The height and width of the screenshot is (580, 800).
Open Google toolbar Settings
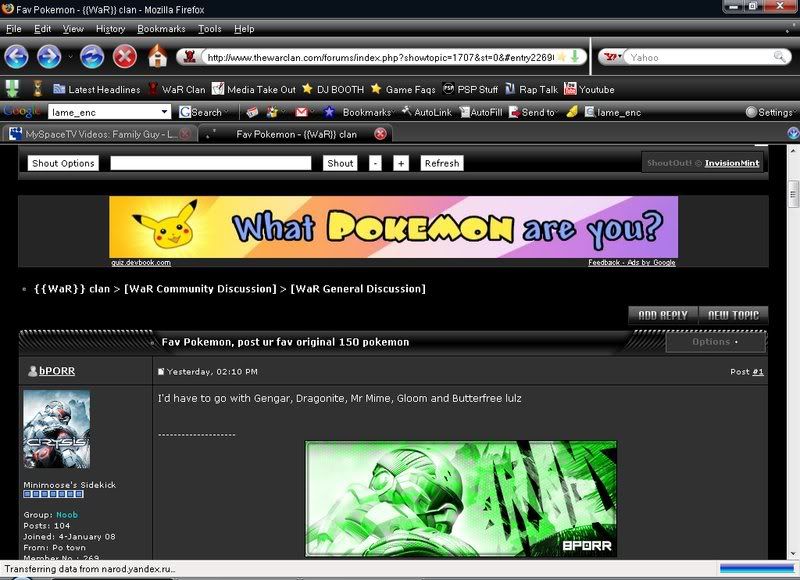770,112
